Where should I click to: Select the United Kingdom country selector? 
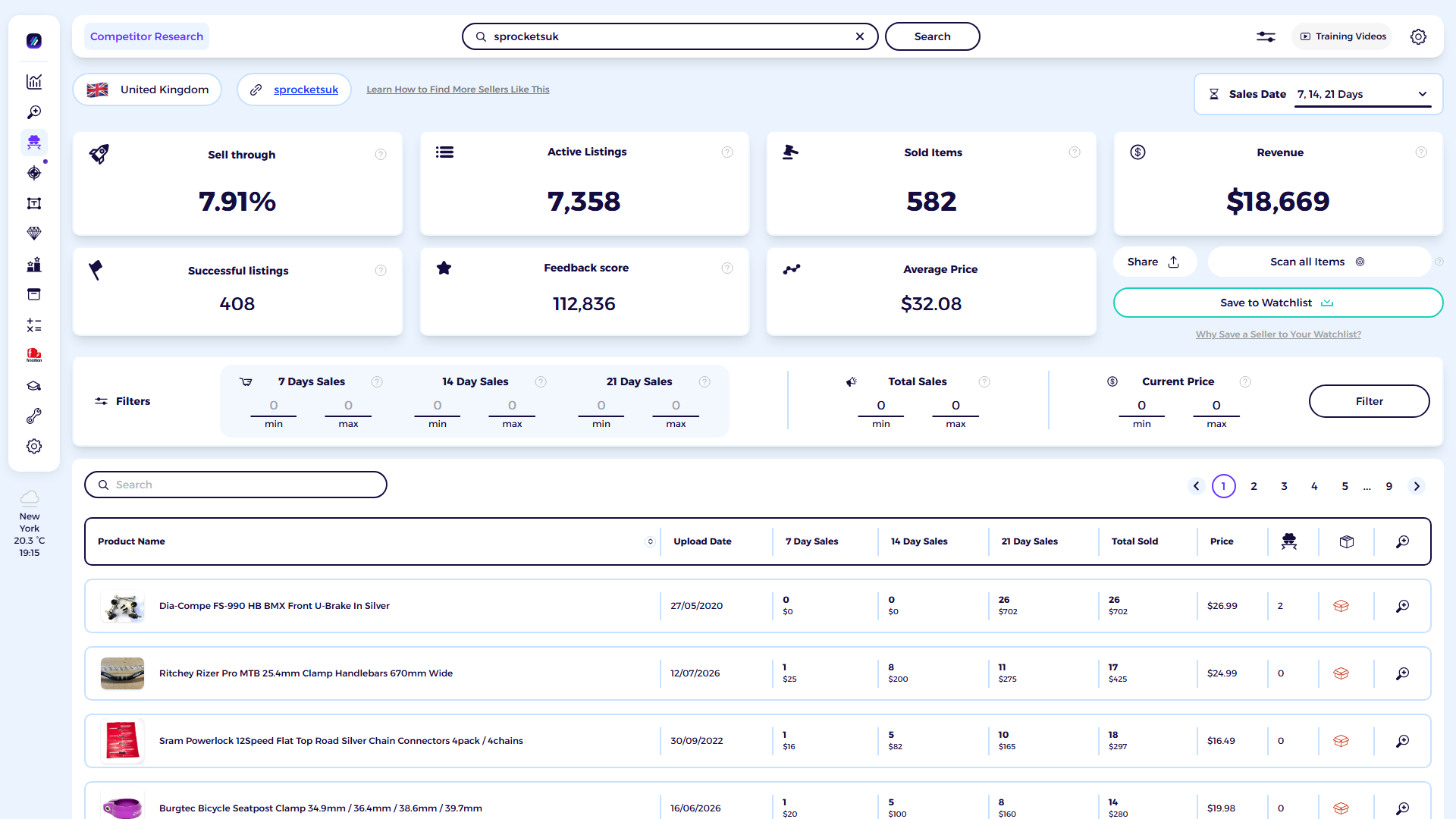click(147, 89)
